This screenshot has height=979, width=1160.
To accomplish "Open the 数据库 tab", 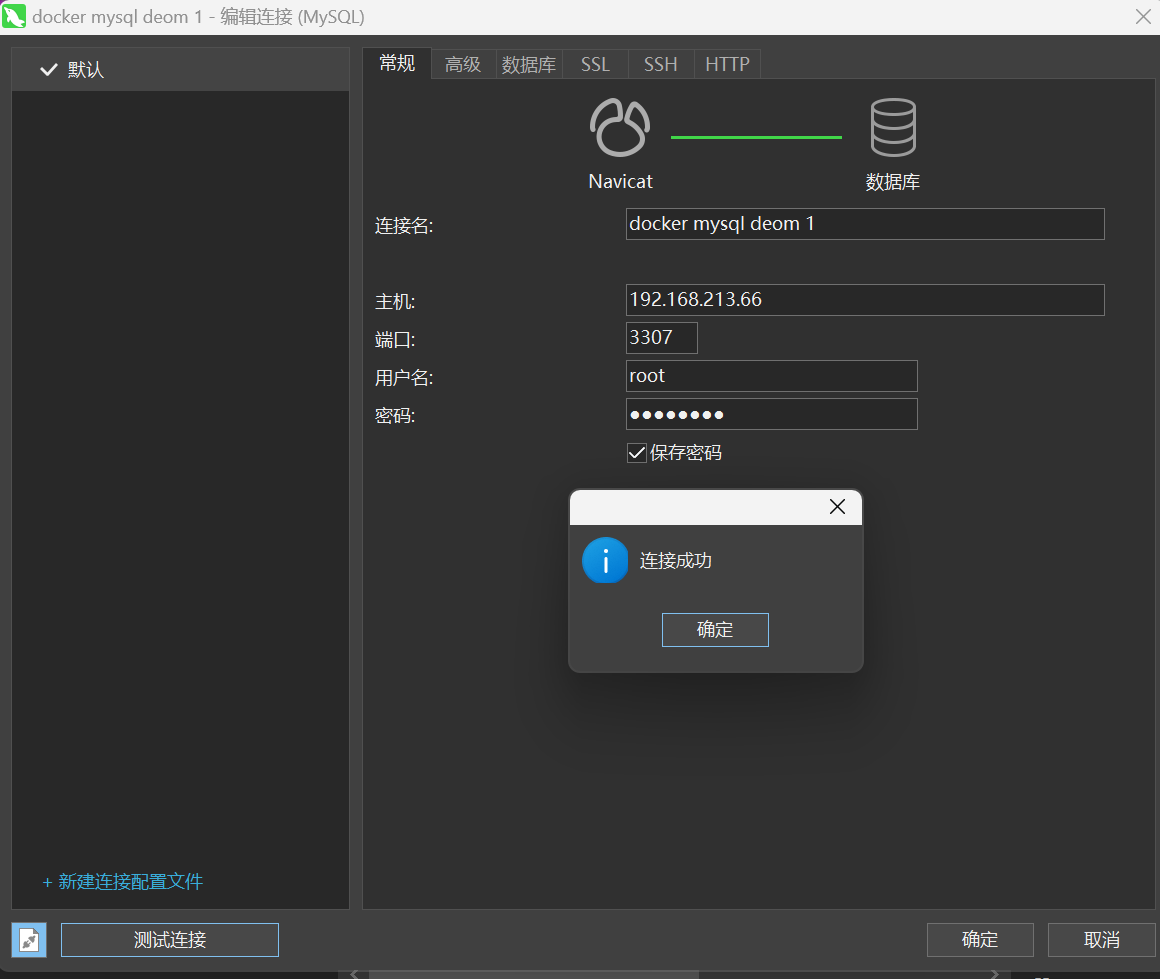I will 529,64.
